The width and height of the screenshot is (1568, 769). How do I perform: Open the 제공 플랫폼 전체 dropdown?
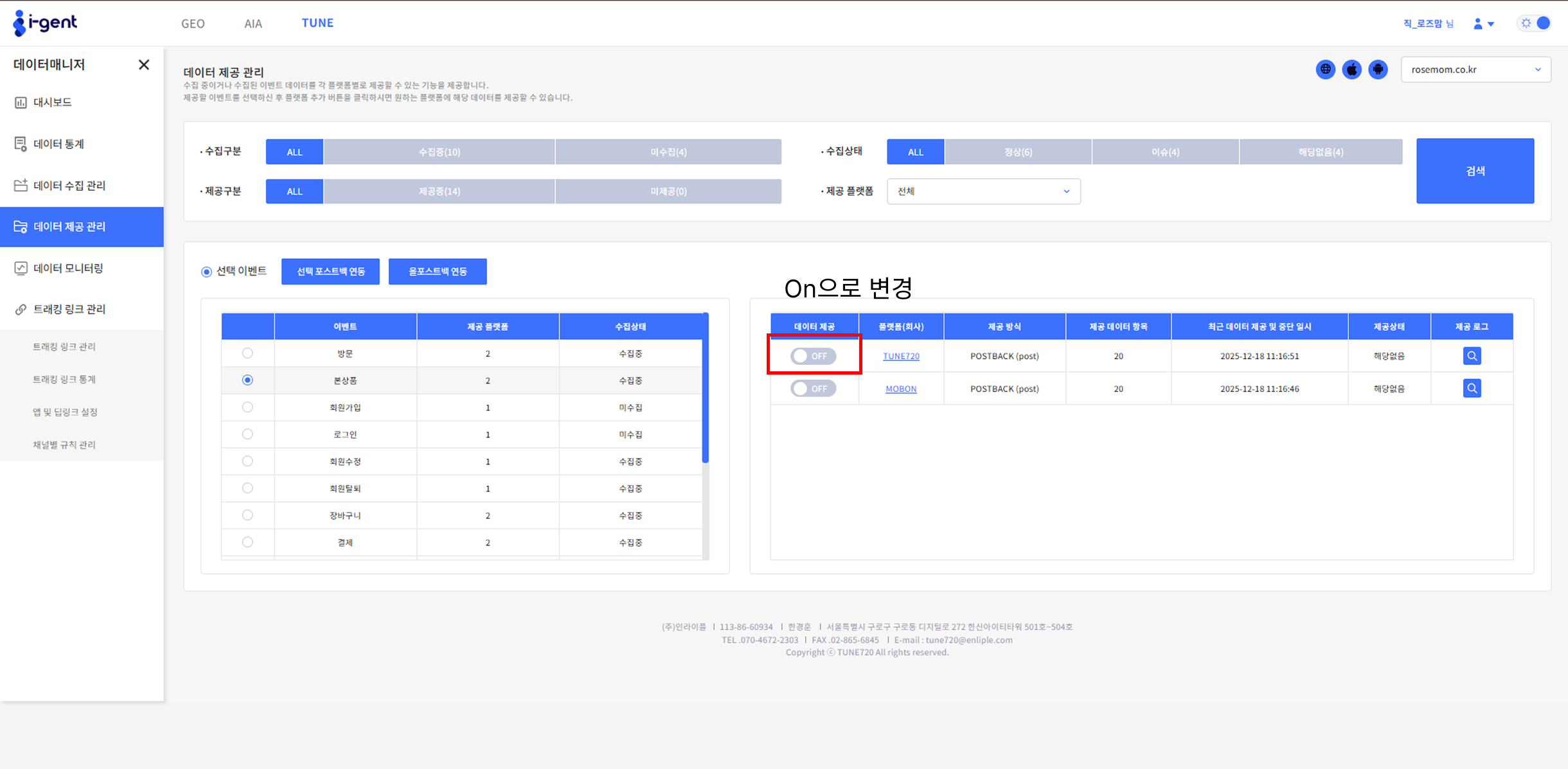point(983,191)
